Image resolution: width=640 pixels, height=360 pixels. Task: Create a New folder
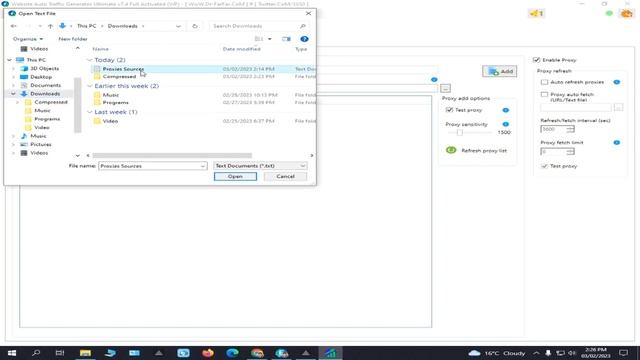click(73, 39)
